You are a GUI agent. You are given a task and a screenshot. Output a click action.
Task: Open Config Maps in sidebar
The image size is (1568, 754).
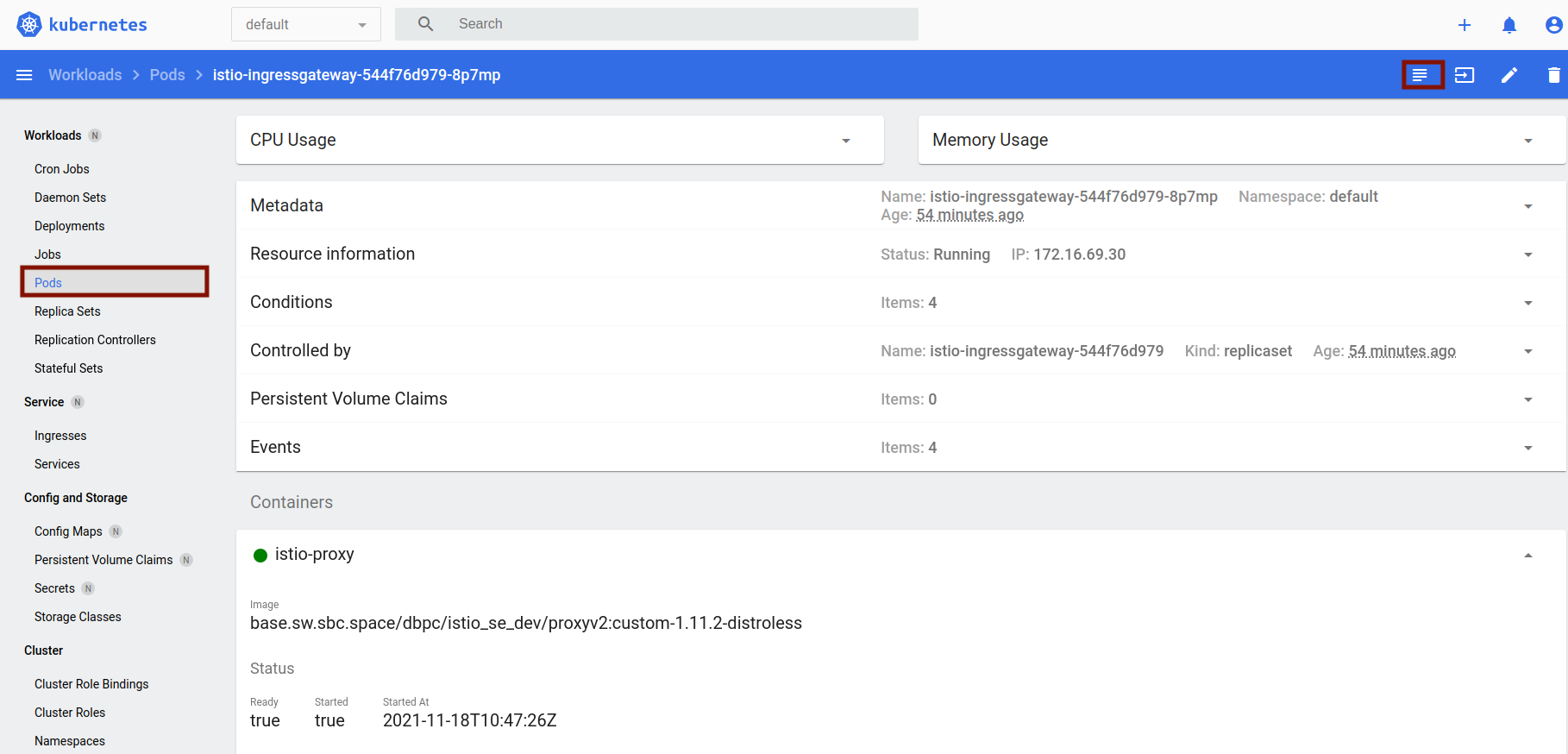68,531
